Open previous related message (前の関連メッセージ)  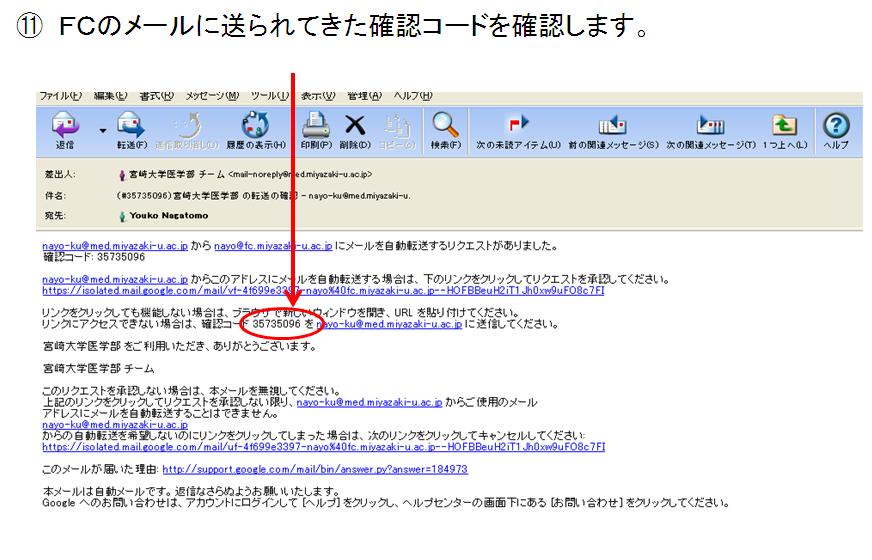(612, 126)
